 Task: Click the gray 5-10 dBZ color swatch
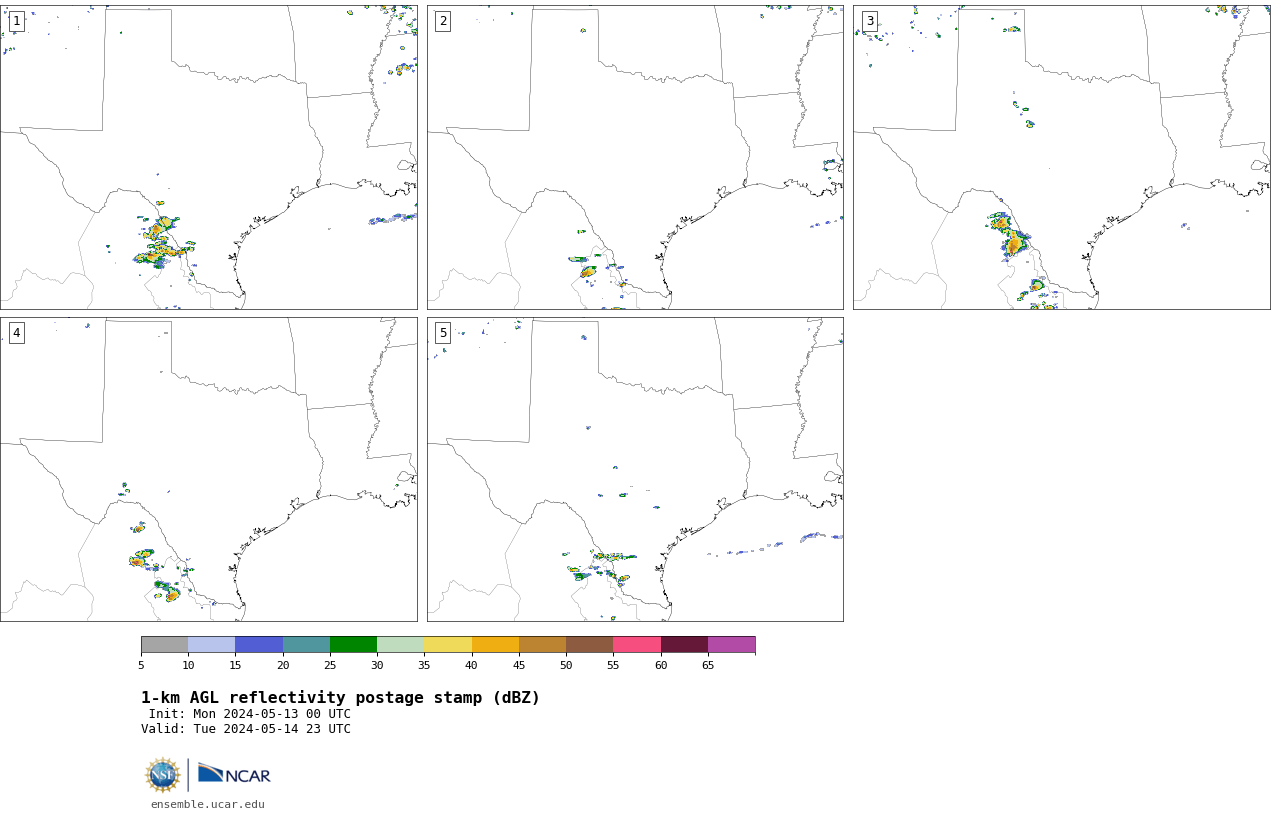pos(164,644)
